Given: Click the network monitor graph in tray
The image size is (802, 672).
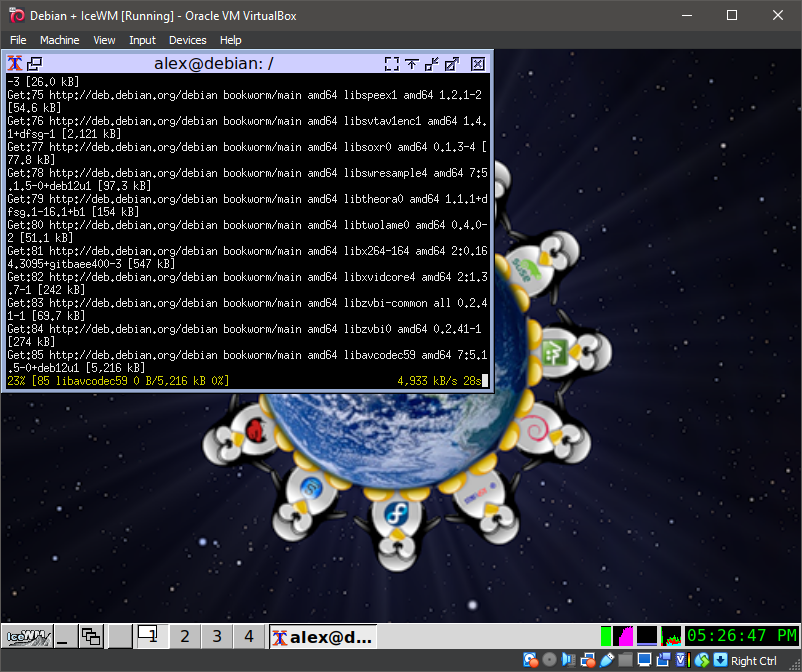Looking at the screenshot, I should 672,635.
